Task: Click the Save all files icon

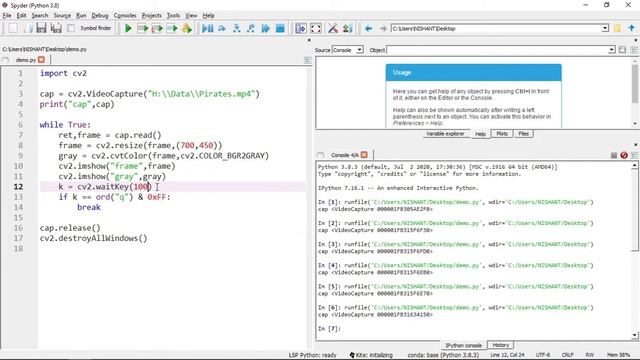Action: click(x=56, y=28)
